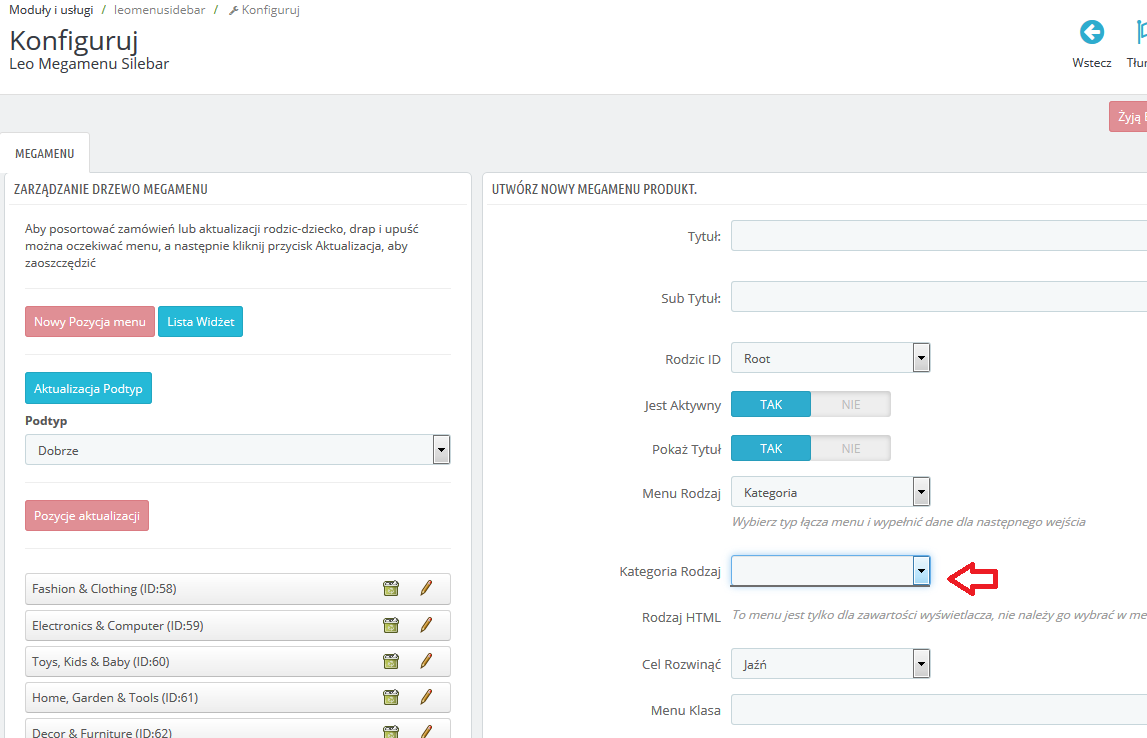Viewport: 1147px width, 738px height.
Task: Set Jest Aktywny to TAK
Action: click(771, 404)
